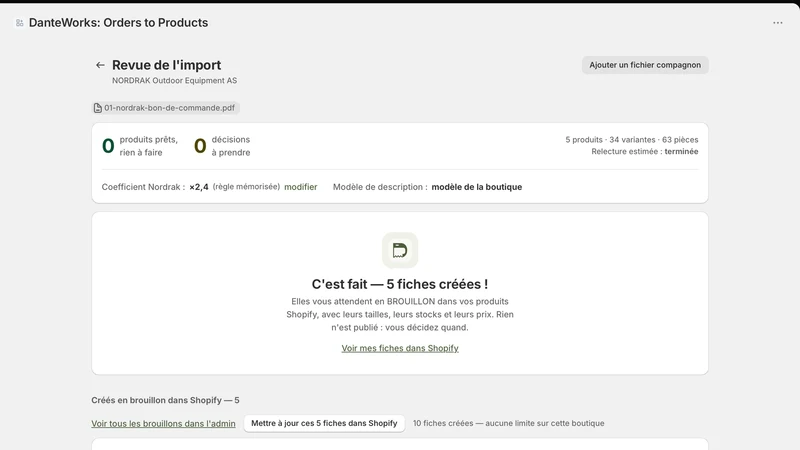Click the 0 produits prêts counter

(x=140, y=146)
